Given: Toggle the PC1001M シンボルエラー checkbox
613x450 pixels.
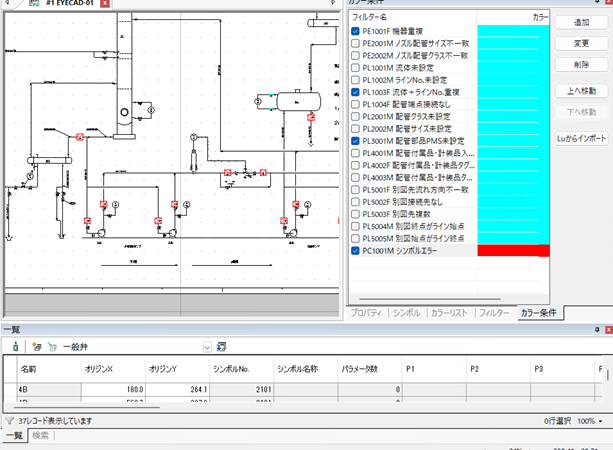Looking at the screenshot, I should click(x=356, y=251).
